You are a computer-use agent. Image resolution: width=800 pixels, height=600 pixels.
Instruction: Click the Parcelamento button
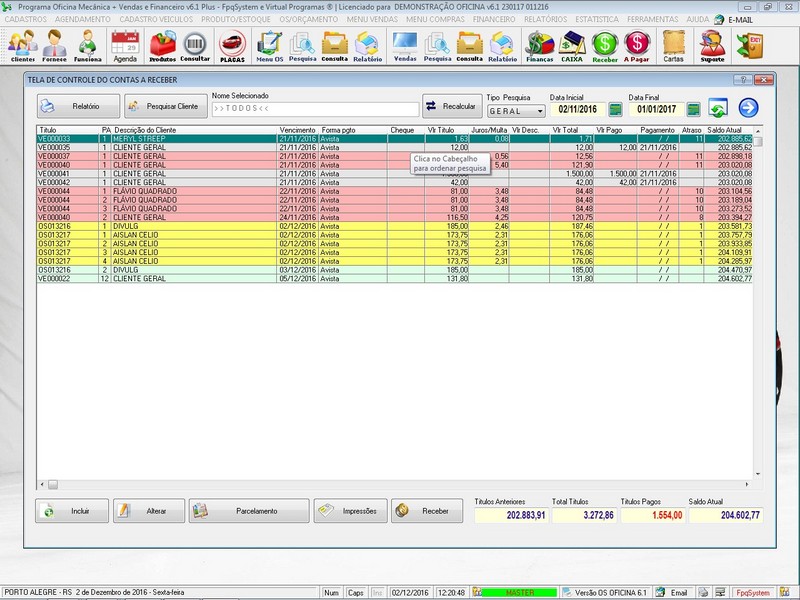(249, 511)
